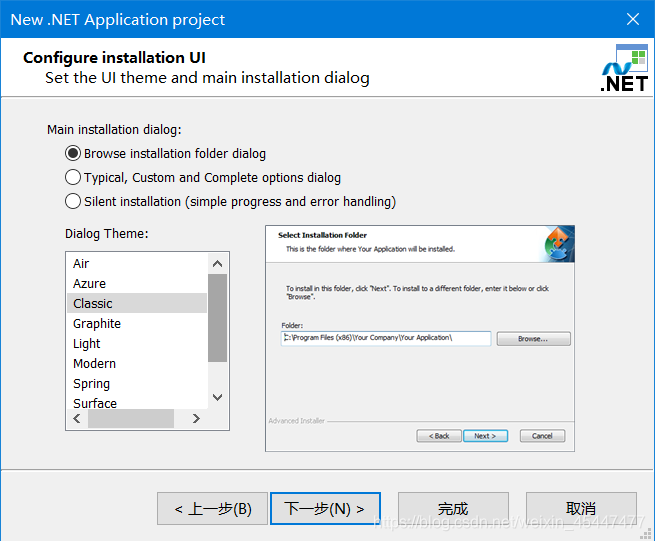Click Cancel button in preview dialog
The image size is (655, 541).
coord(542,436)
